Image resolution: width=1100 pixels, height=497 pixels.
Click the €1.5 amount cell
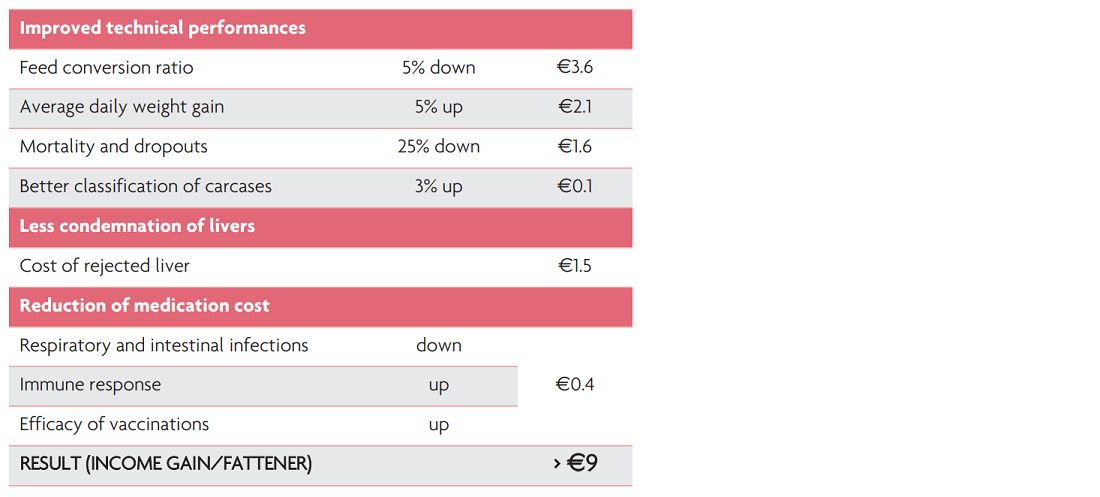tap(575, 266)
